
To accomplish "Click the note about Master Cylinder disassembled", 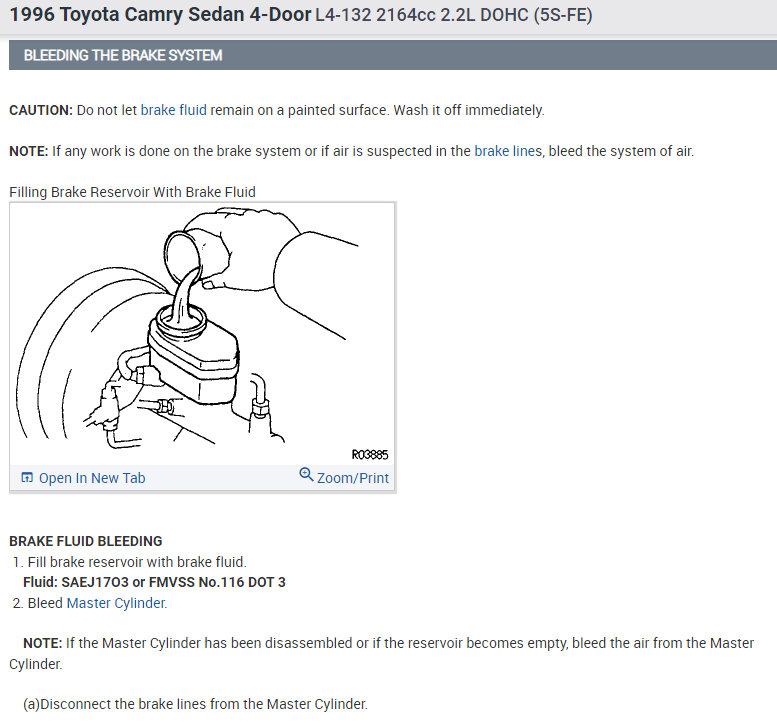I will [382, 654].
